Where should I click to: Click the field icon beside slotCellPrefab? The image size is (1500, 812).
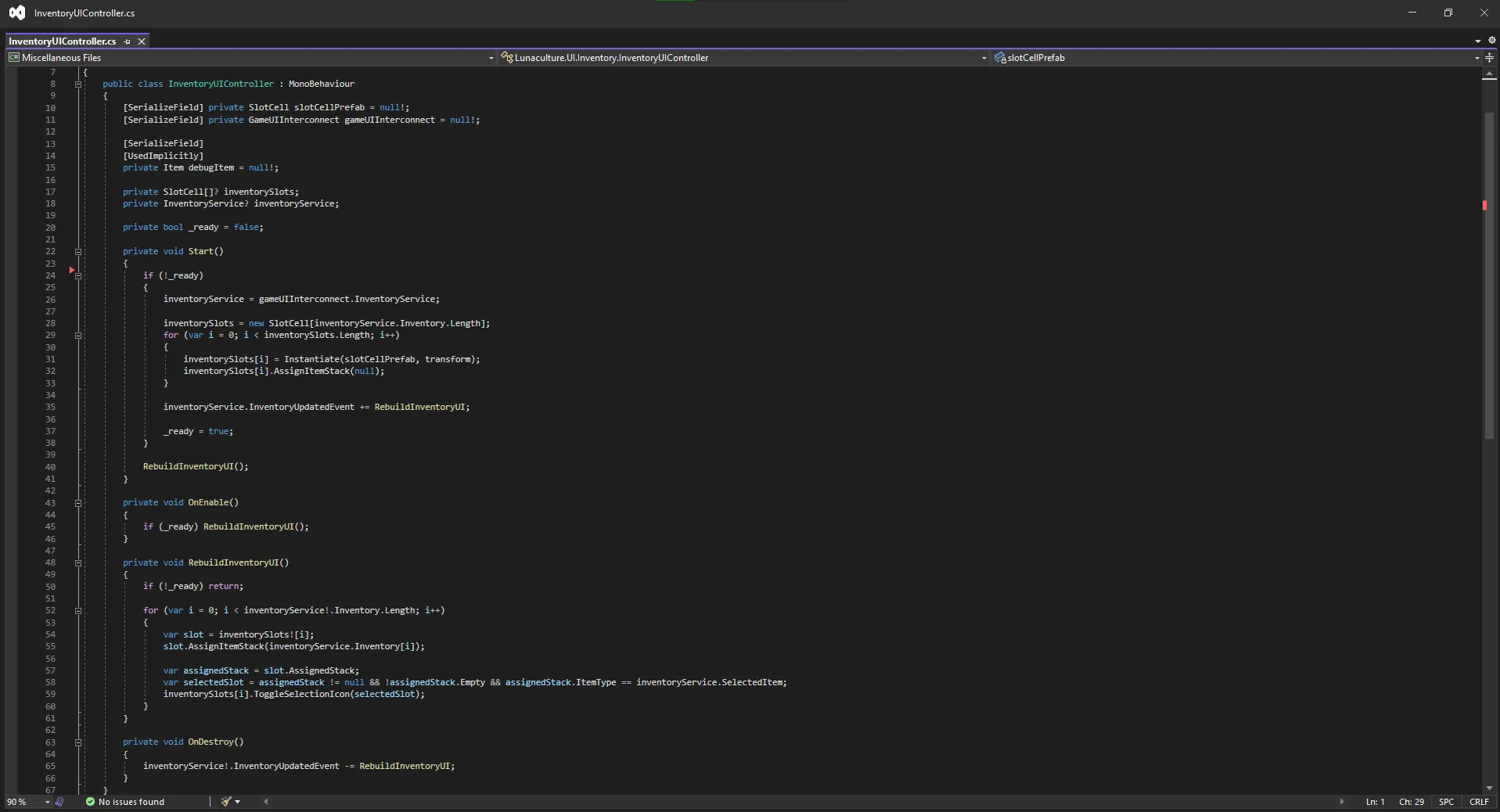coord(1000,57)
